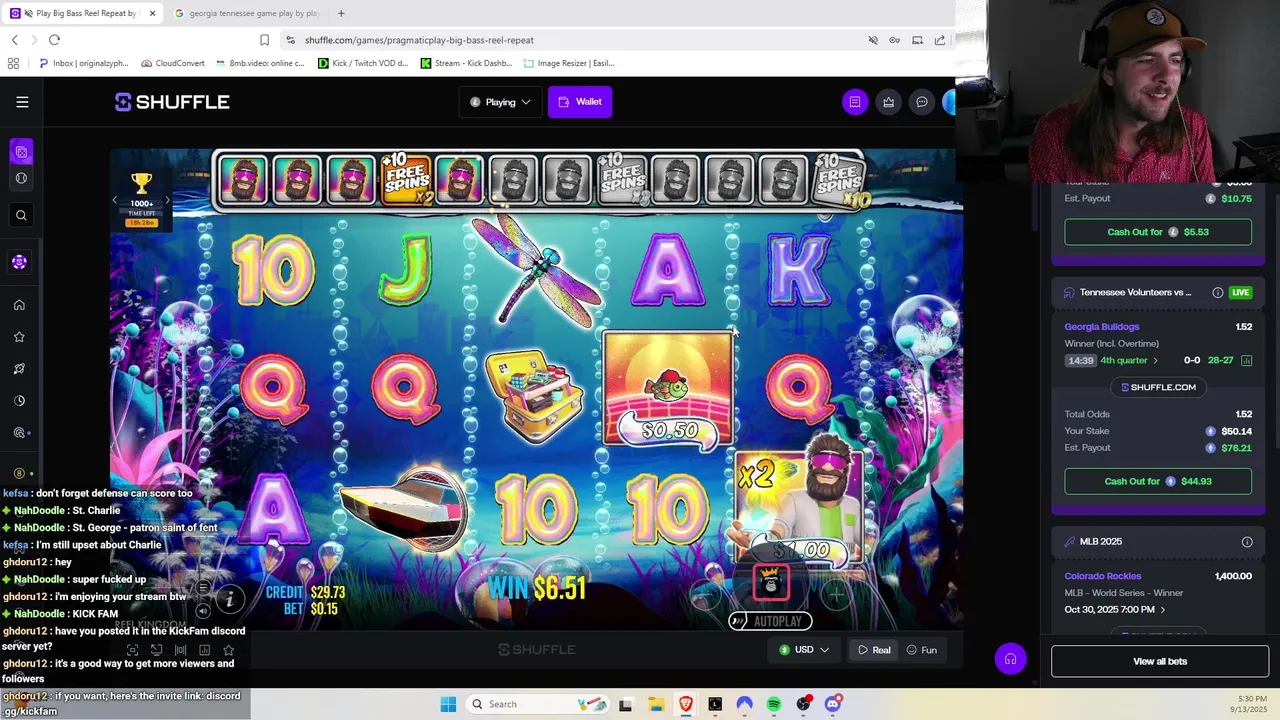Open the USD currency dropdown

coord(804,650)
